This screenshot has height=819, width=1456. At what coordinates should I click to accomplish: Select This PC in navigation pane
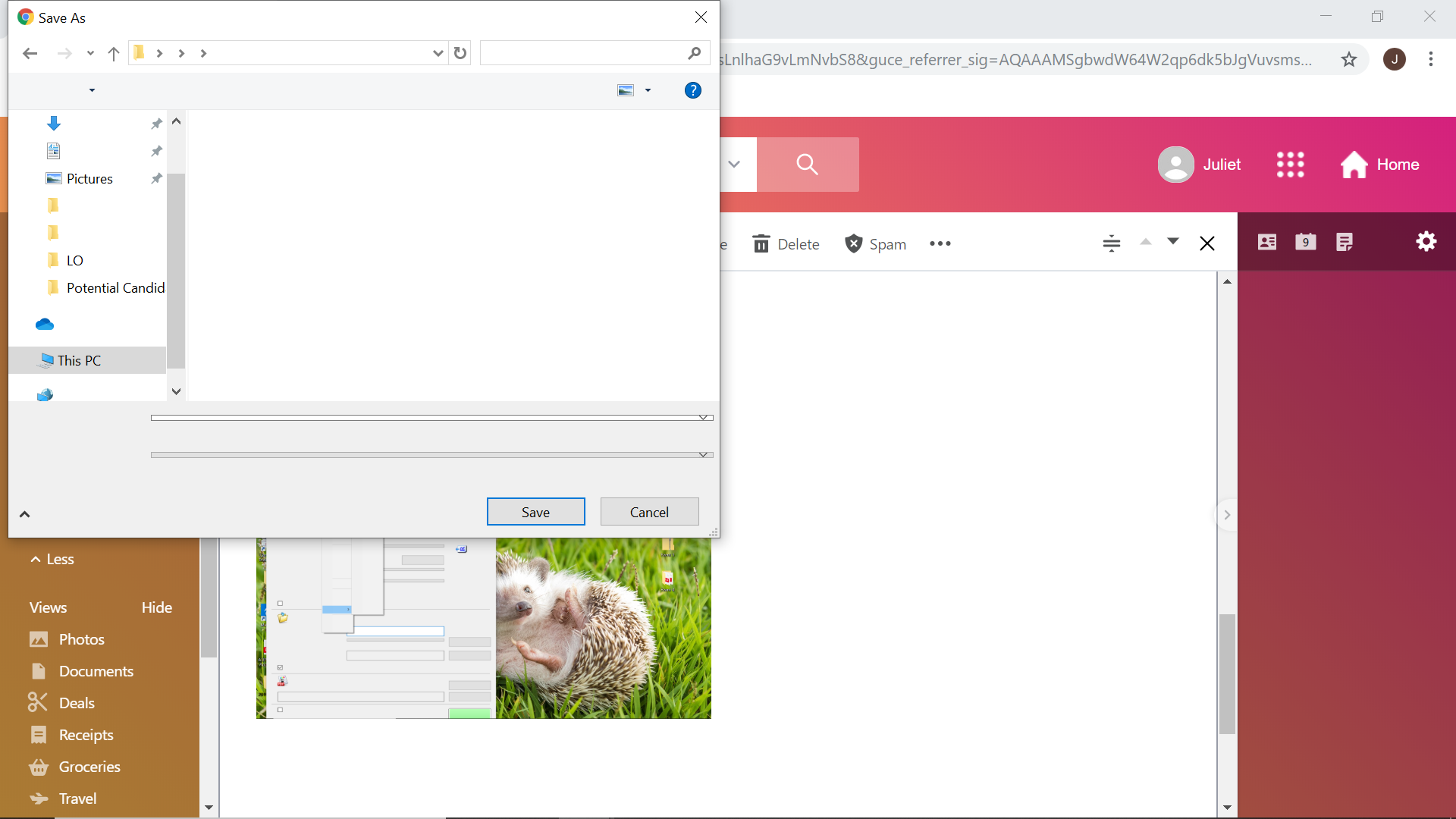pos(79,360)
